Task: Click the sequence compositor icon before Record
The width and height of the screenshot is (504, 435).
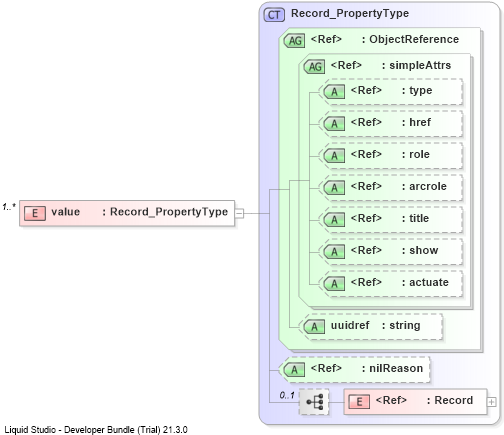Action: 314,402
